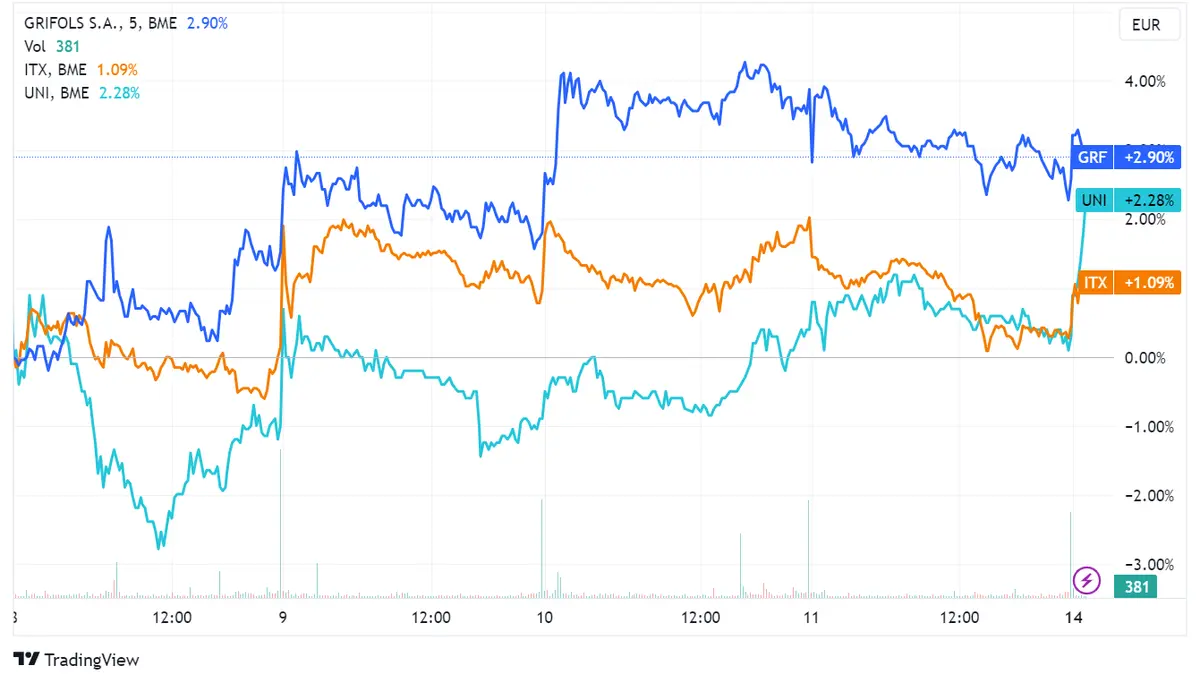Click the 2.90% change value in legend

[208, 21]
